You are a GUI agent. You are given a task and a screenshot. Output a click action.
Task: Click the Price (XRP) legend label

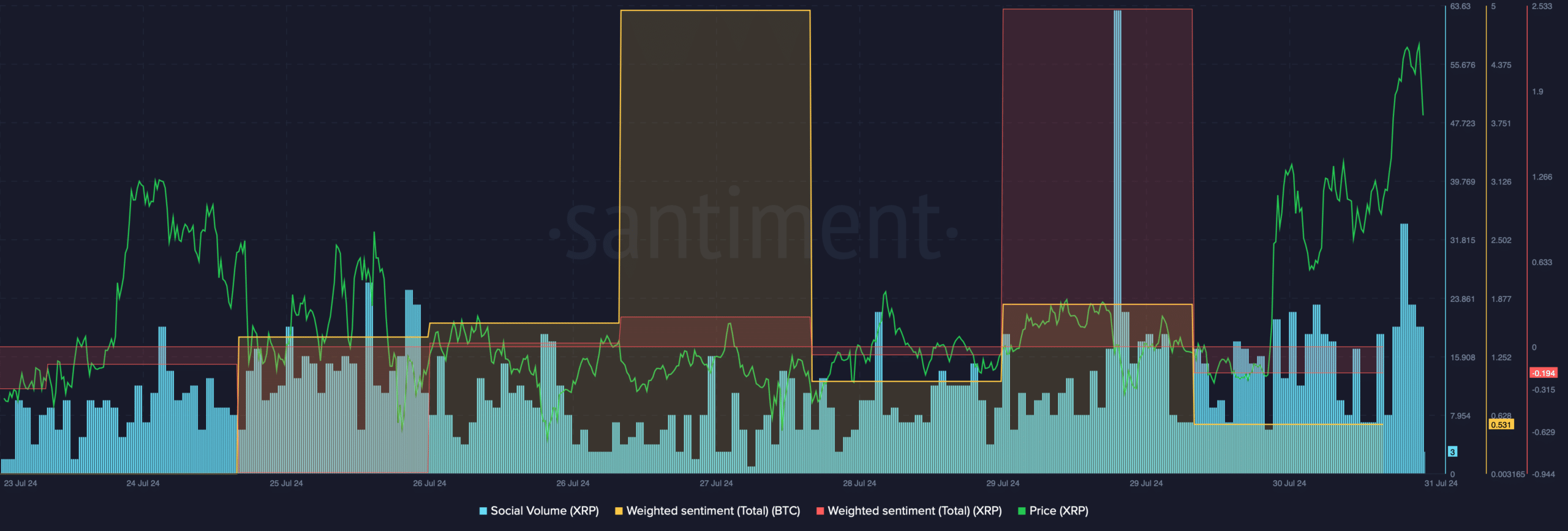click(1058, 511)
